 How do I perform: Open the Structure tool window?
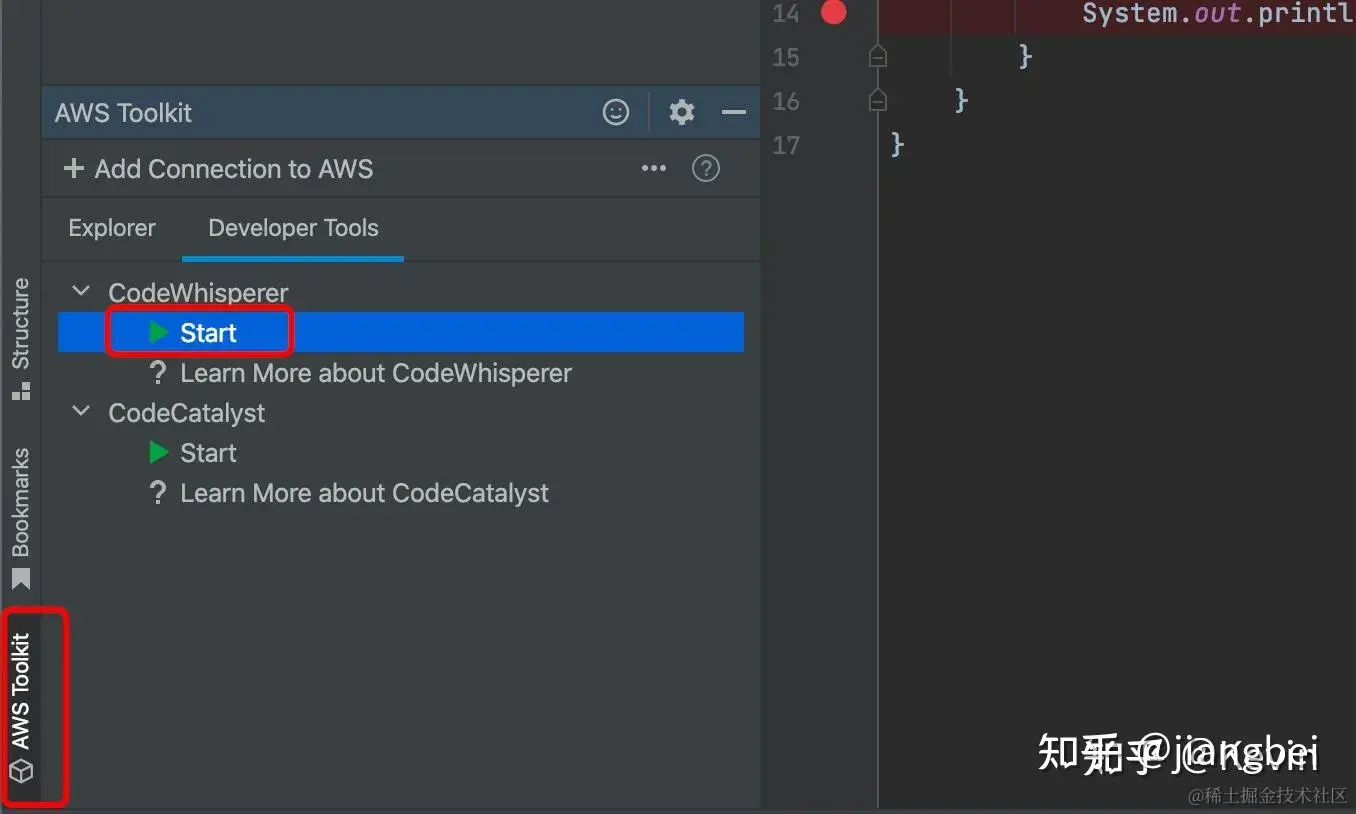(21, 338)
